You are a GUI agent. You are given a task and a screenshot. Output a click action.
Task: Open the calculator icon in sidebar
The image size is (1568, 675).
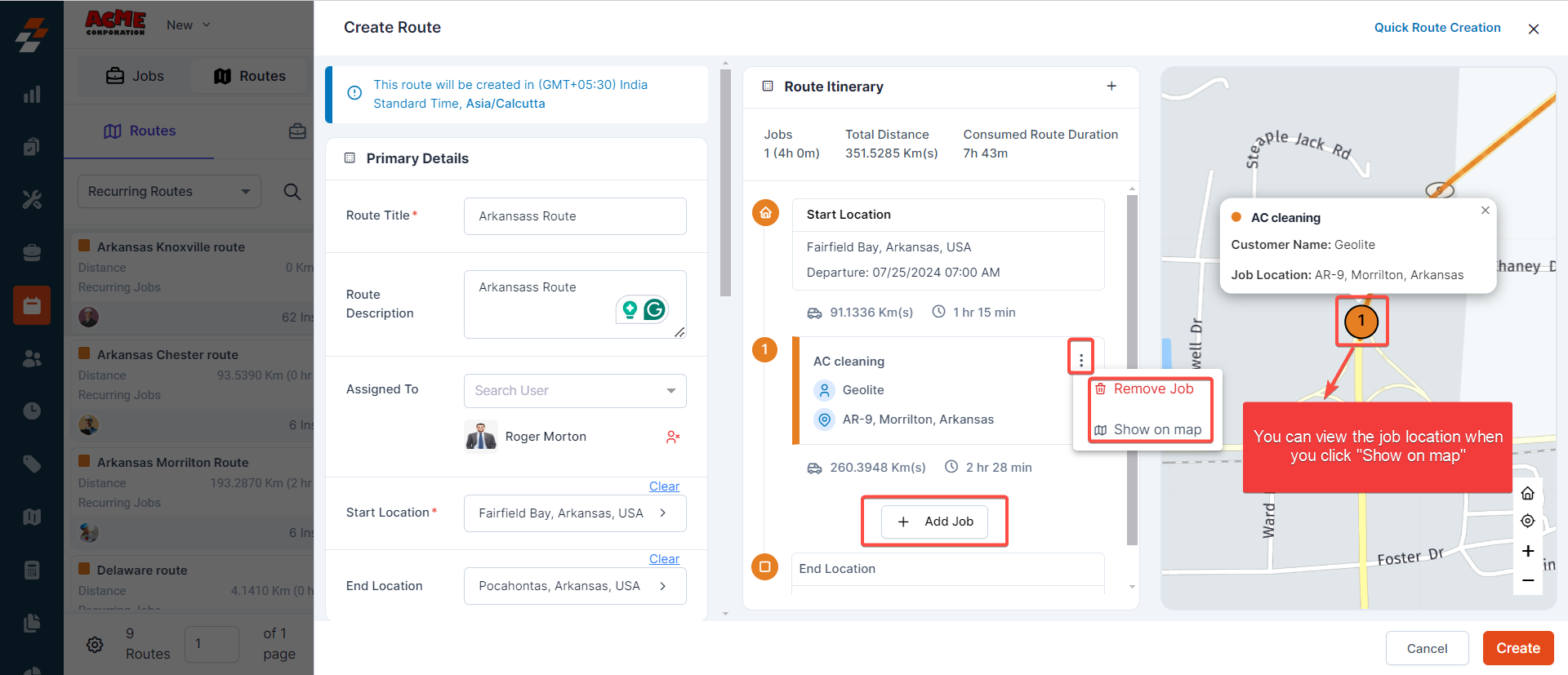[x=32, y=570]
